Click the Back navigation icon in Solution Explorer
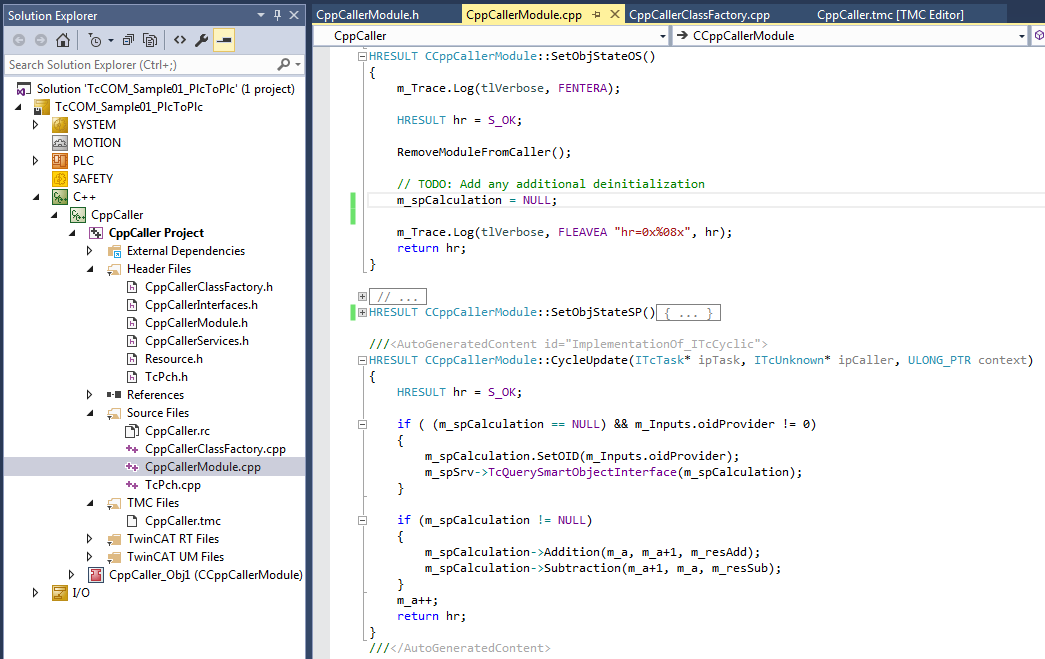1045x659 pixels. (19, 41)
